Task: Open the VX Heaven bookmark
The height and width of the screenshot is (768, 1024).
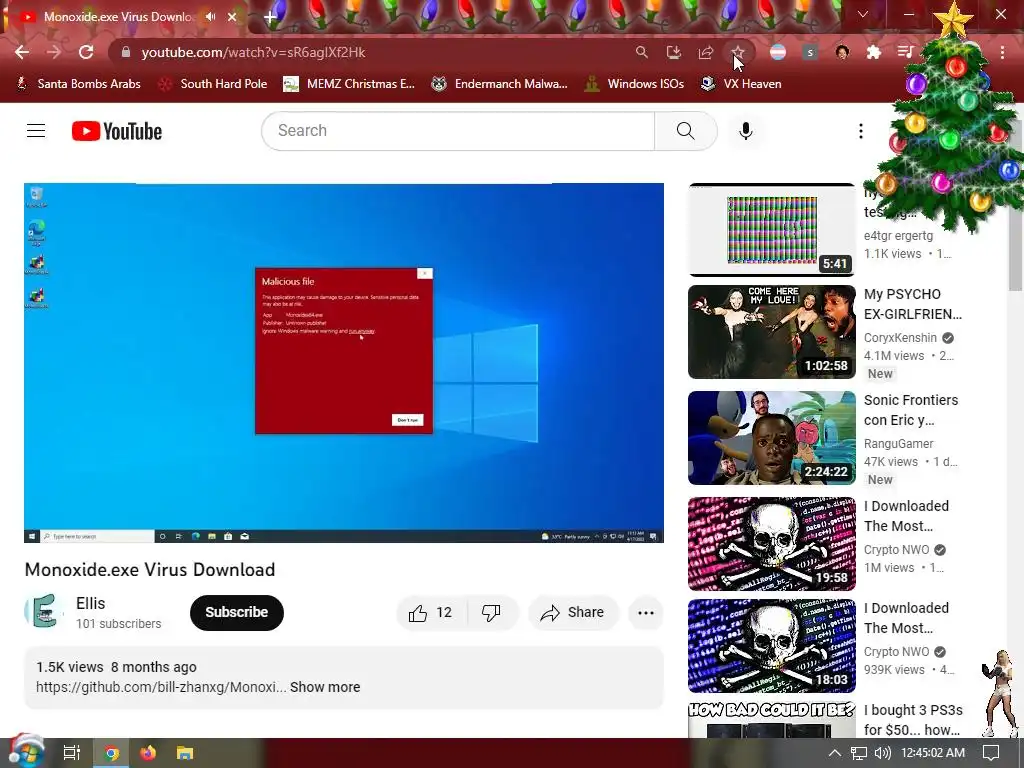Action: 741,84
